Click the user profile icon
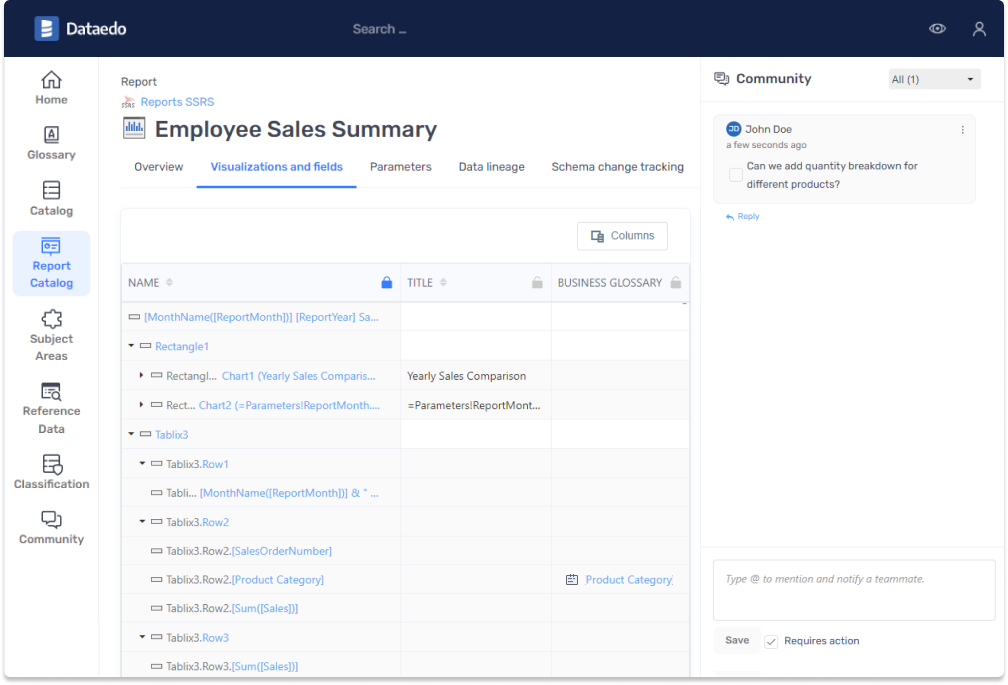 (979, 29)
